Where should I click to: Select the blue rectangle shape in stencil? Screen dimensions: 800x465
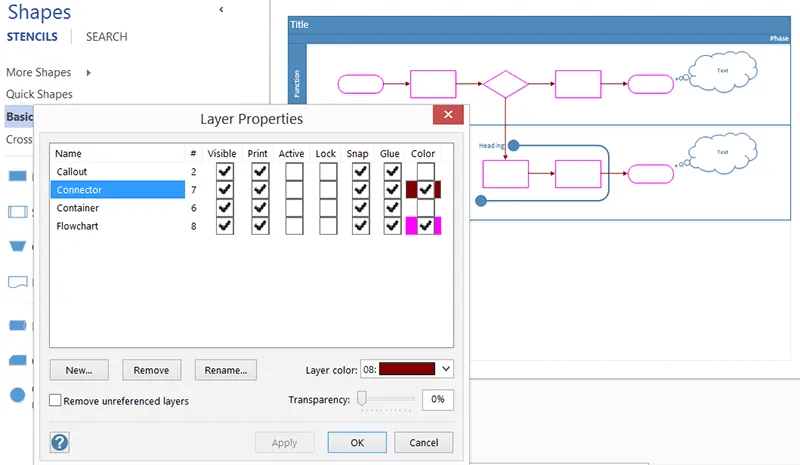click(x=18, y=176)
